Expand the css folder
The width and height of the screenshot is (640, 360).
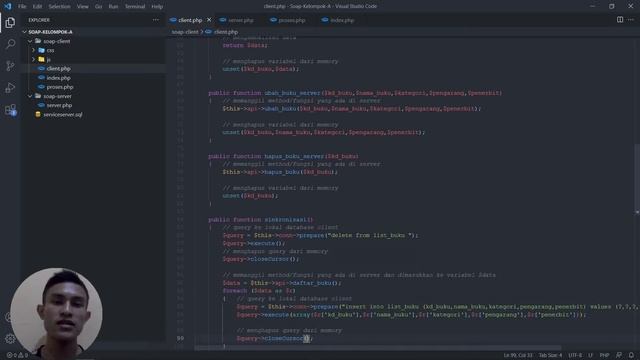coord(33,50)
